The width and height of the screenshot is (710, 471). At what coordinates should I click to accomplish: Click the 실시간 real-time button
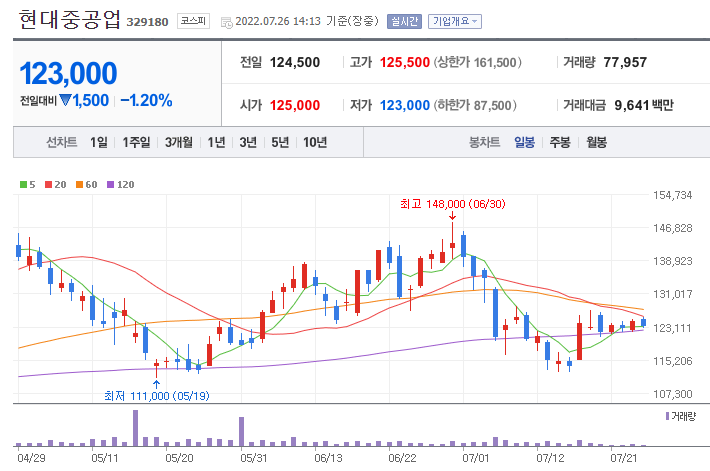404,21
